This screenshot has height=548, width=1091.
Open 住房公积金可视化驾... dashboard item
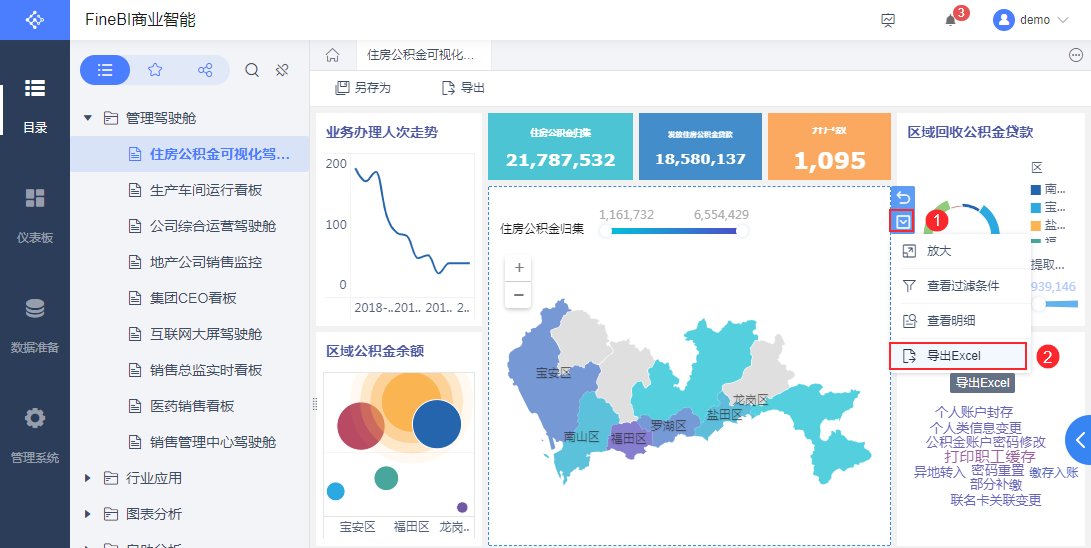190,154
